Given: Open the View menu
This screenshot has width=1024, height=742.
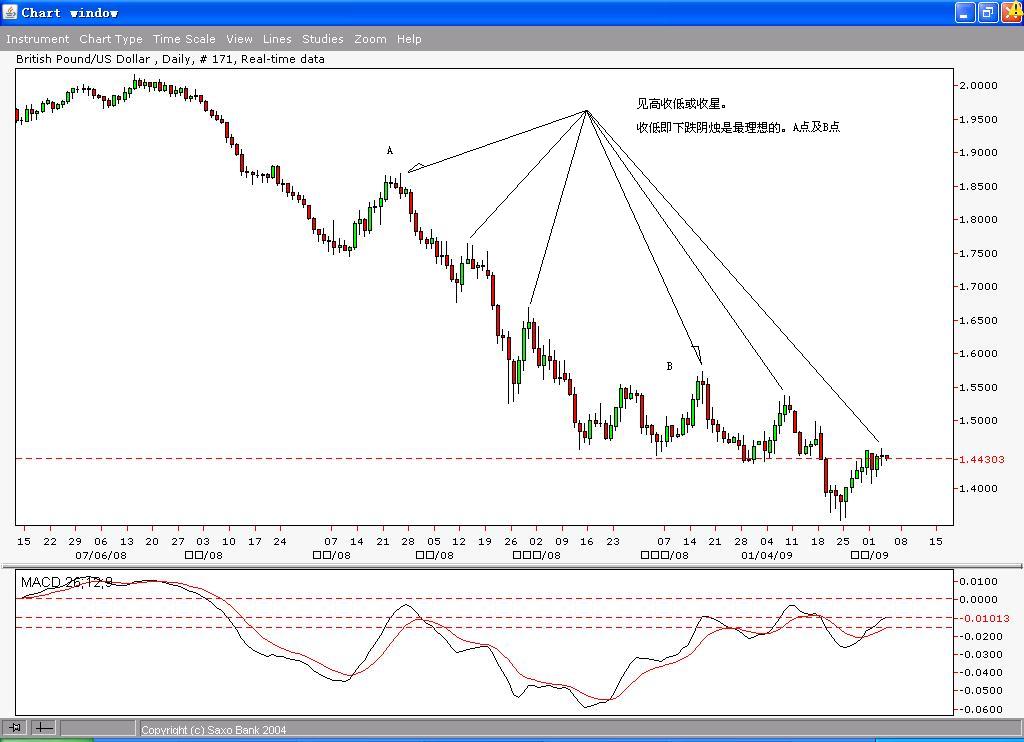Looking at the screenshot, I should click(x=240, y=39).
